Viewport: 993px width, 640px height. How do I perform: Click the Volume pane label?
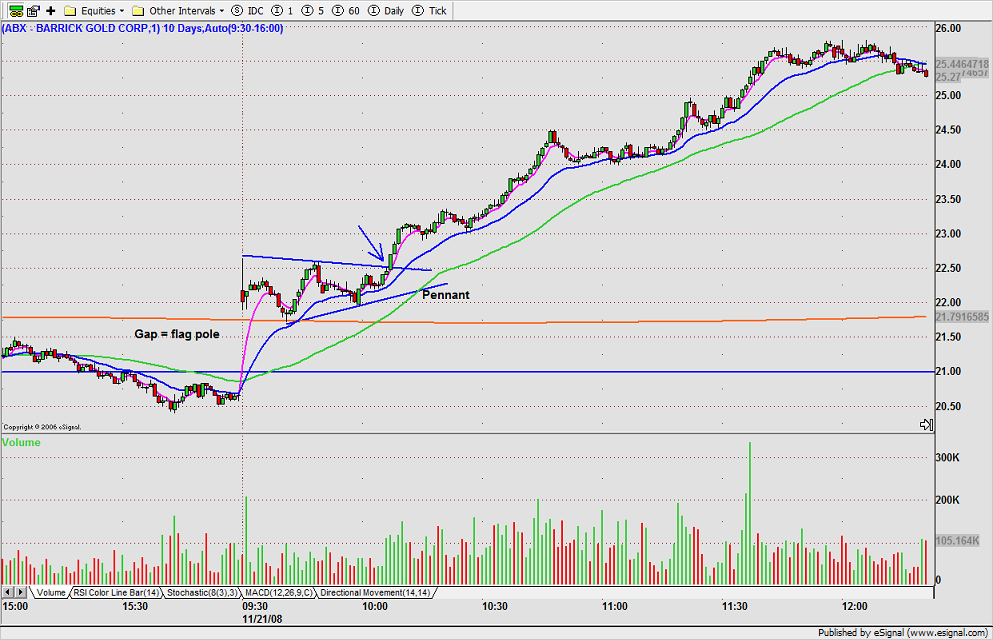21,442
